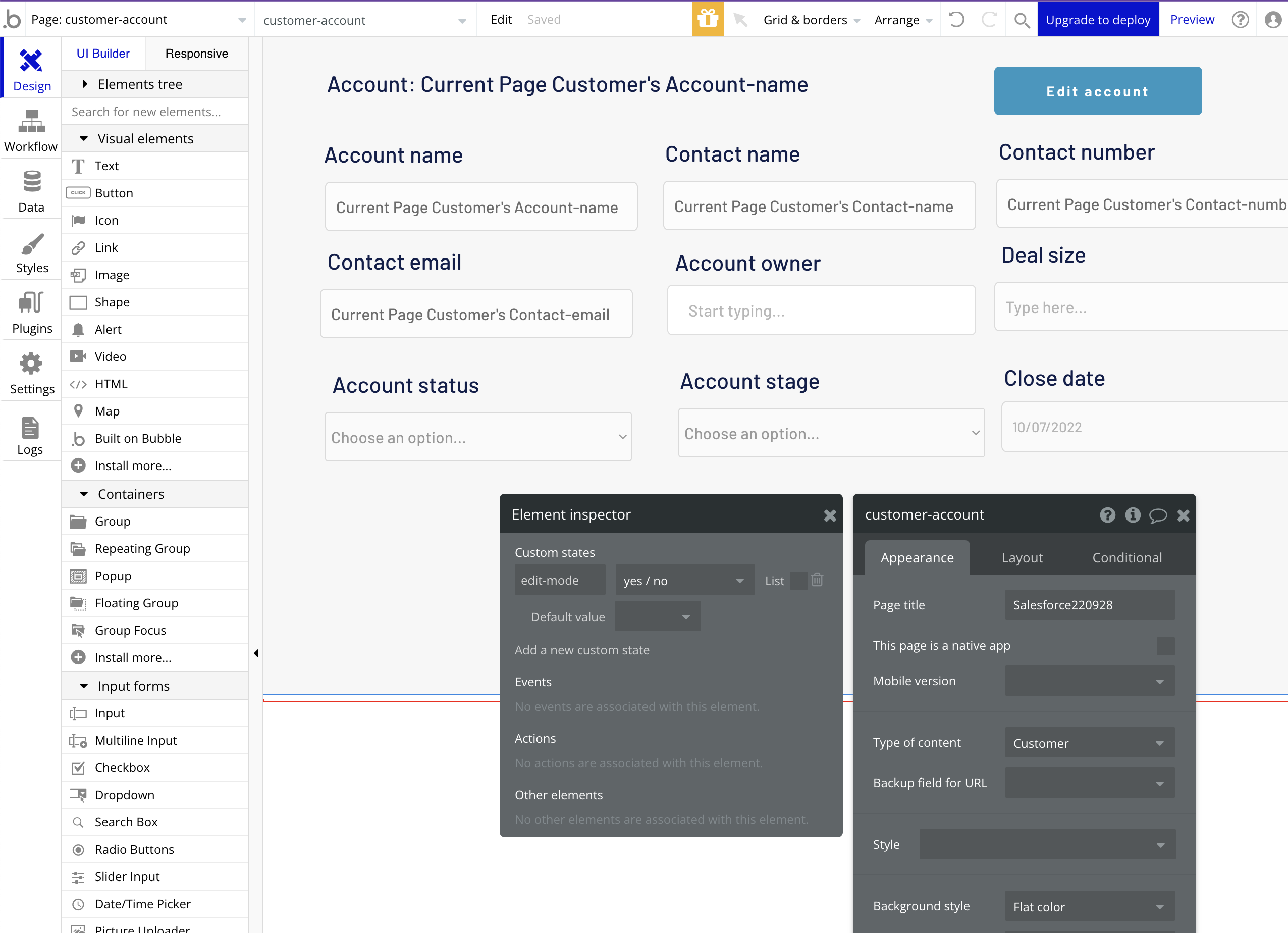Expand the Elements tree section
This screenshot has height=933, width=1288.
click(140, 84)
